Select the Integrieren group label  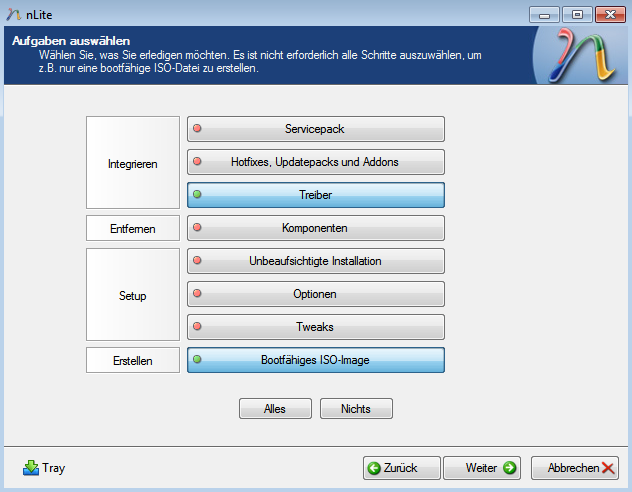(132, 163)
